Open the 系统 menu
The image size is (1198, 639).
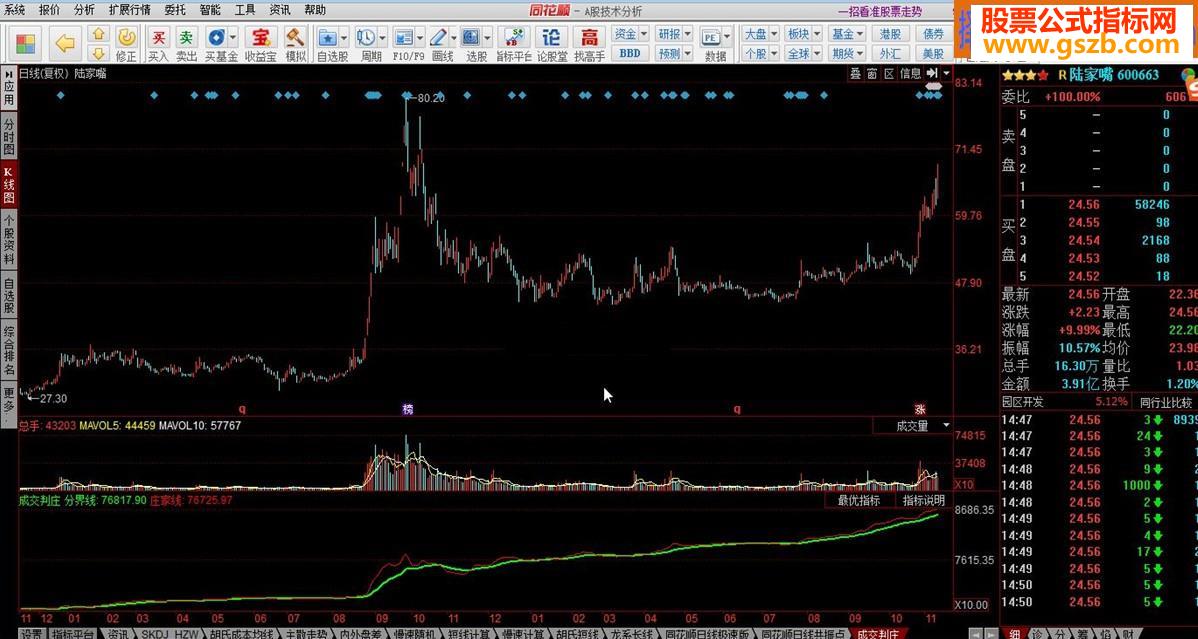(x=15, y=10)
